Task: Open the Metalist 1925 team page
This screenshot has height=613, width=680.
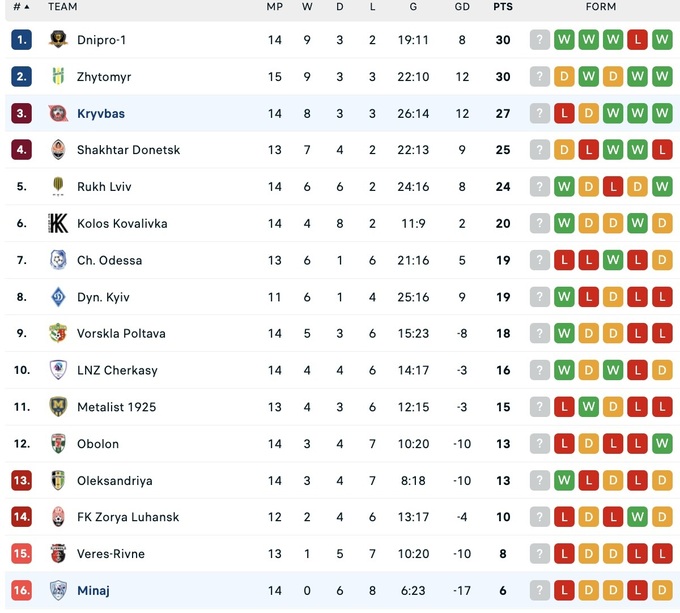Action: point(116,407)
